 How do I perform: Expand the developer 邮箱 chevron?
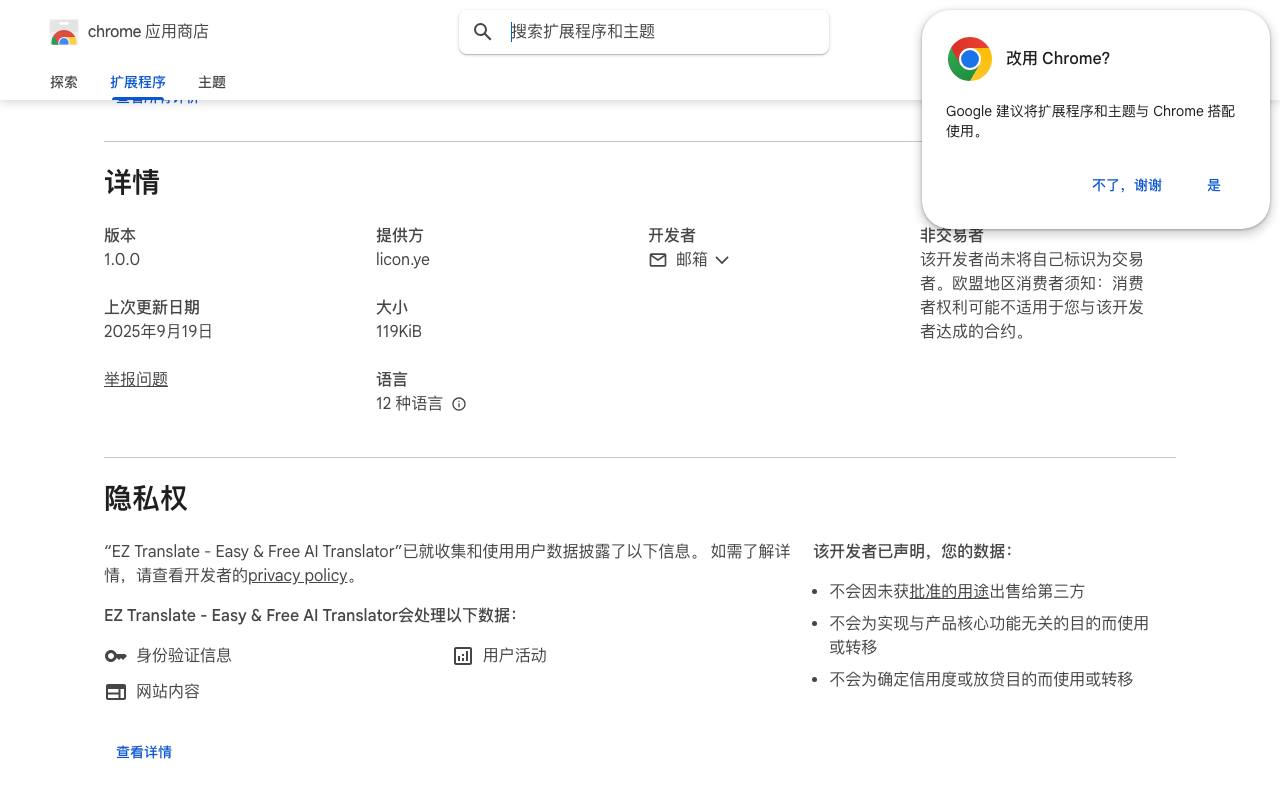(722, 260)
